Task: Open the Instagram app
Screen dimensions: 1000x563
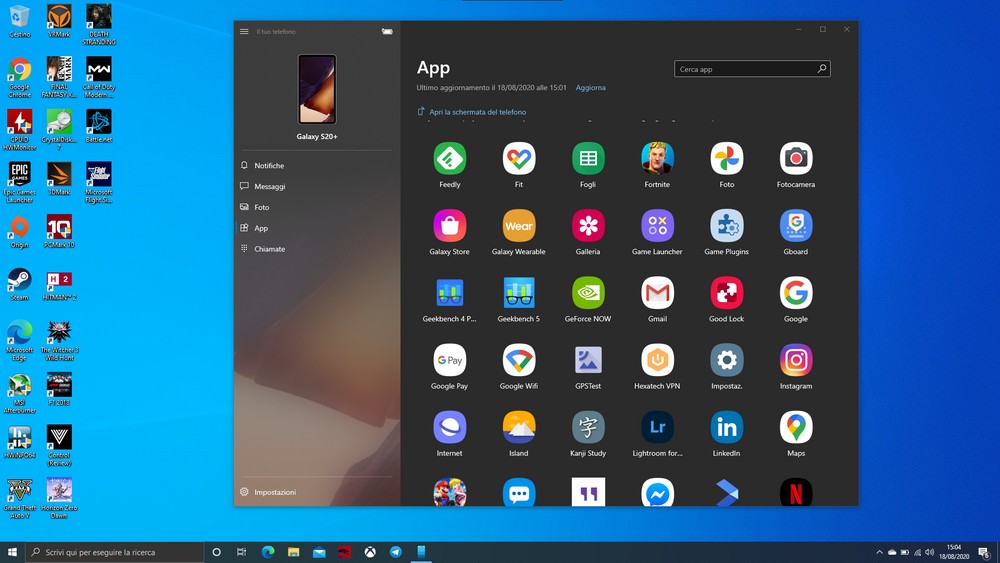Action: (x=796, y=360)
